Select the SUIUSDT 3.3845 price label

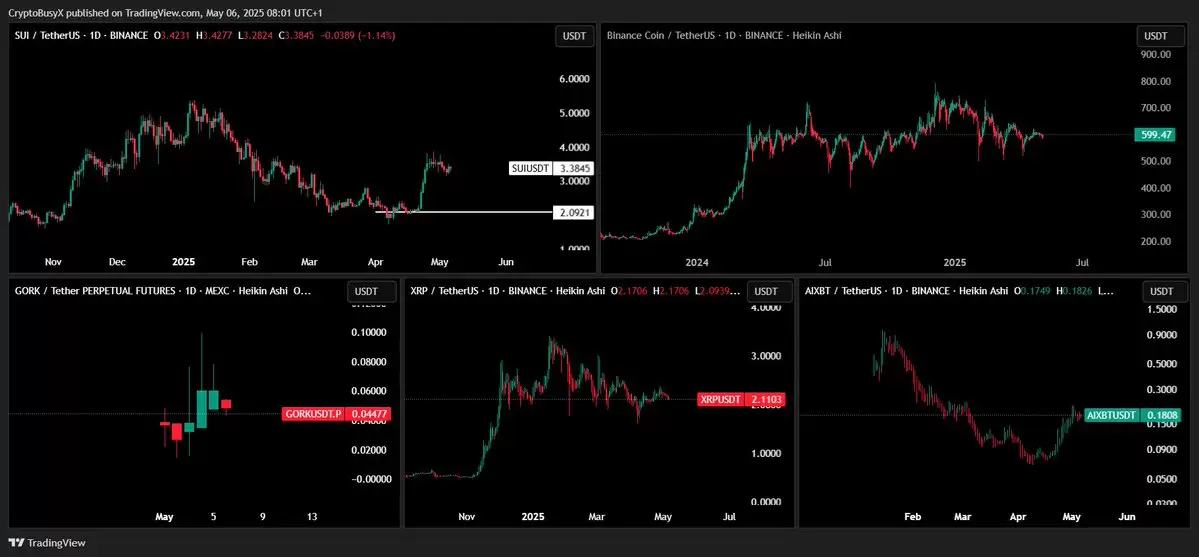click(x=552, y=168)
